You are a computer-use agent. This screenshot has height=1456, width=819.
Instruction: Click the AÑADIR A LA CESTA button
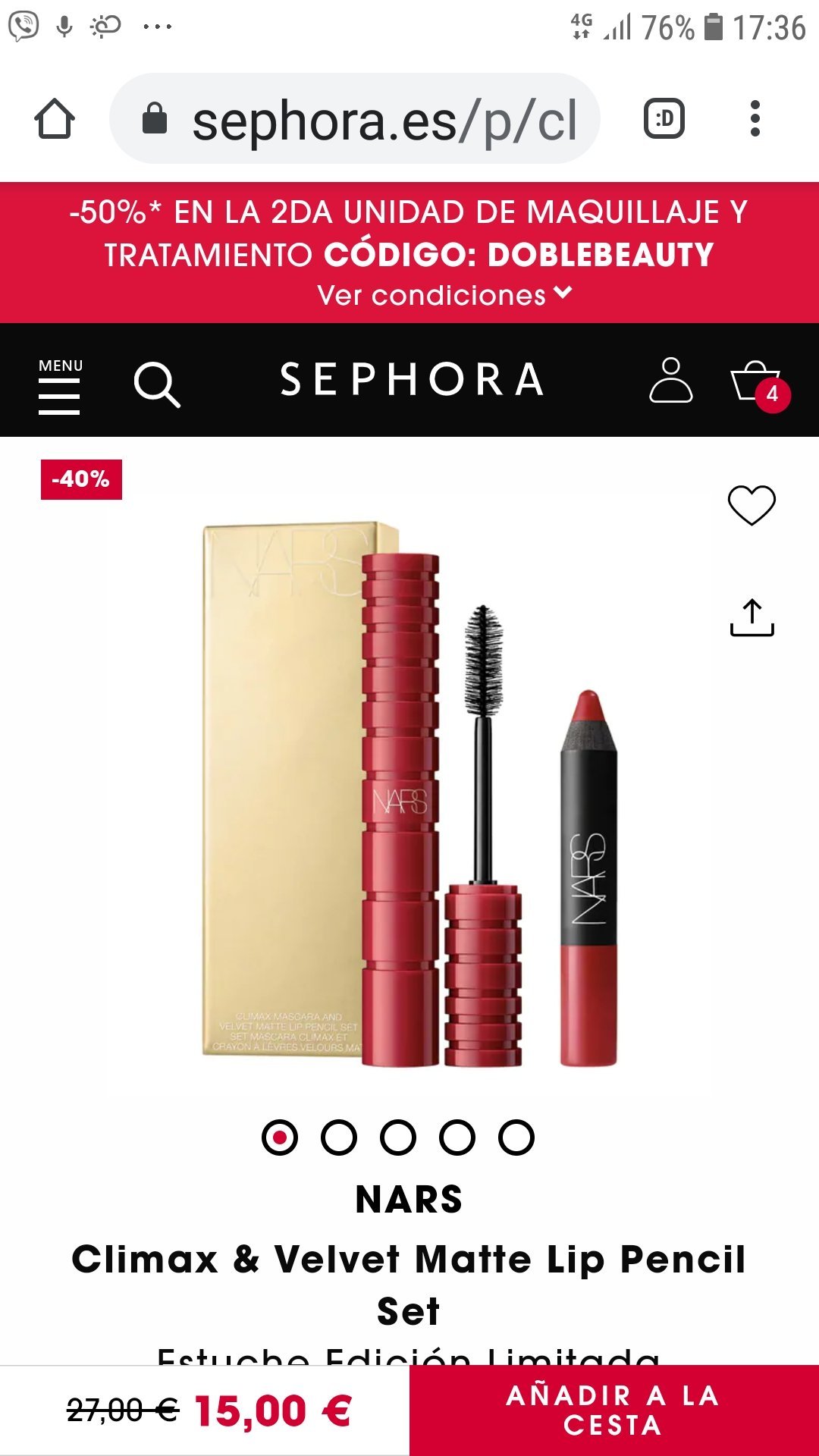coord(614,1410)
